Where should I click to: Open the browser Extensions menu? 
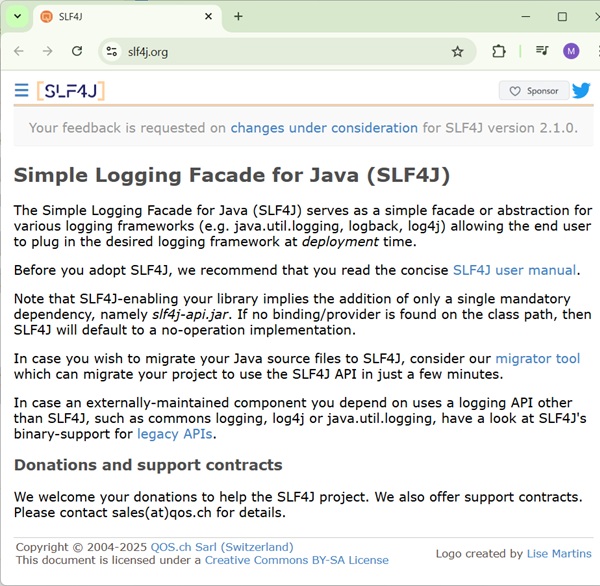point(499,51)
